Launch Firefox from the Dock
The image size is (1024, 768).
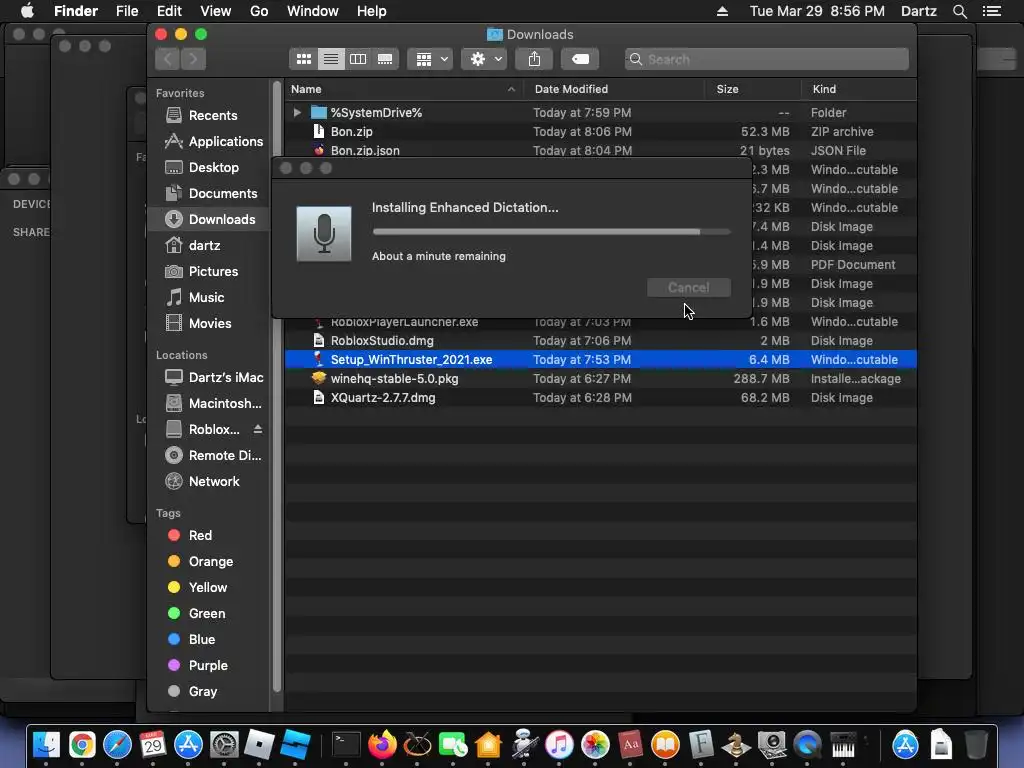coord(382,745)
